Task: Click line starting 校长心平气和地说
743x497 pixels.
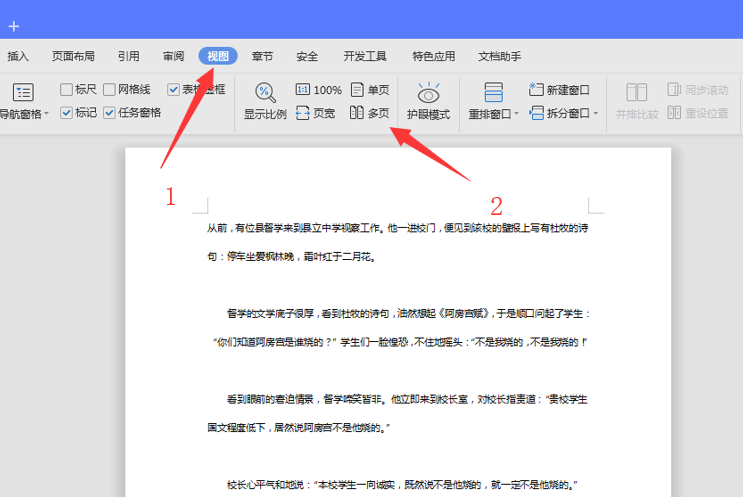Action: point(402,484)
